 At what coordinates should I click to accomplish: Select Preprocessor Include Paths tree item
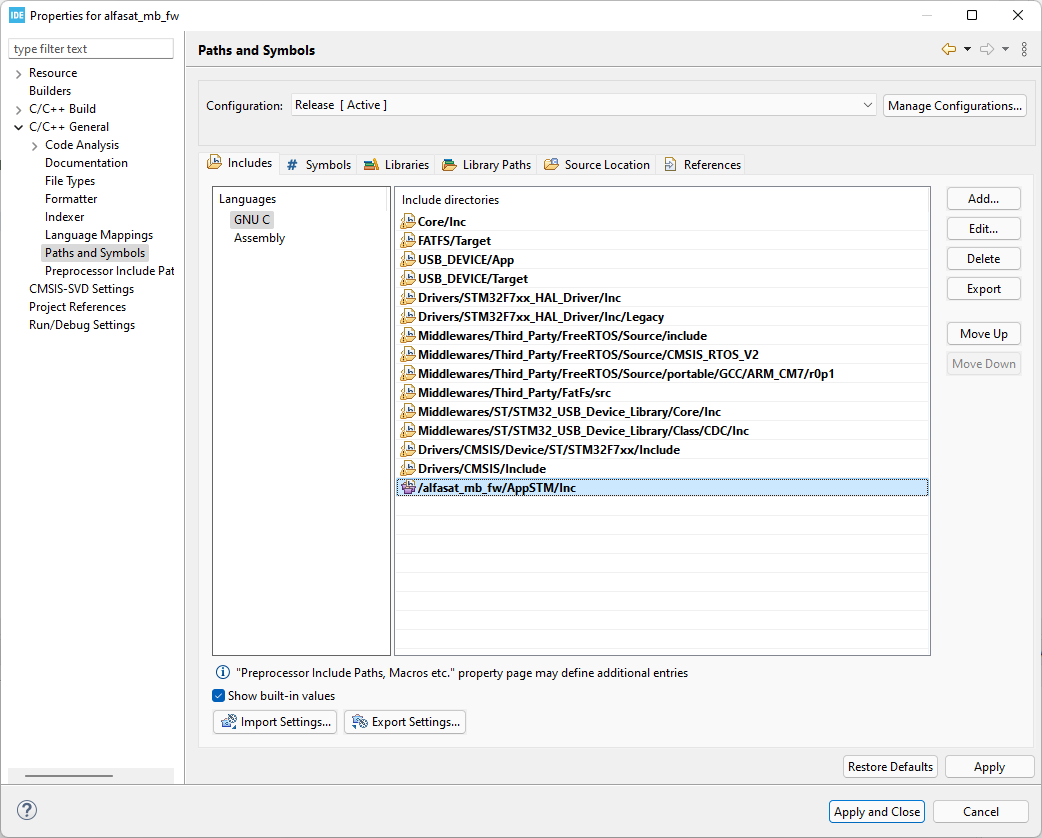click(110, 270)
